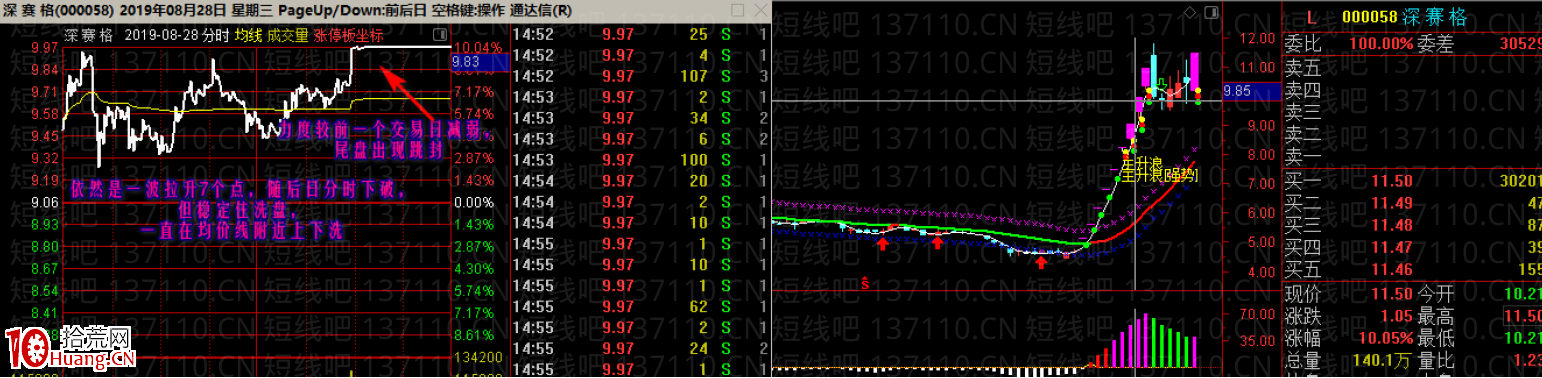Select the 14:55 trade row with volume 62
The width and height of the screenshot is (1542, 378).
point(641,307)
